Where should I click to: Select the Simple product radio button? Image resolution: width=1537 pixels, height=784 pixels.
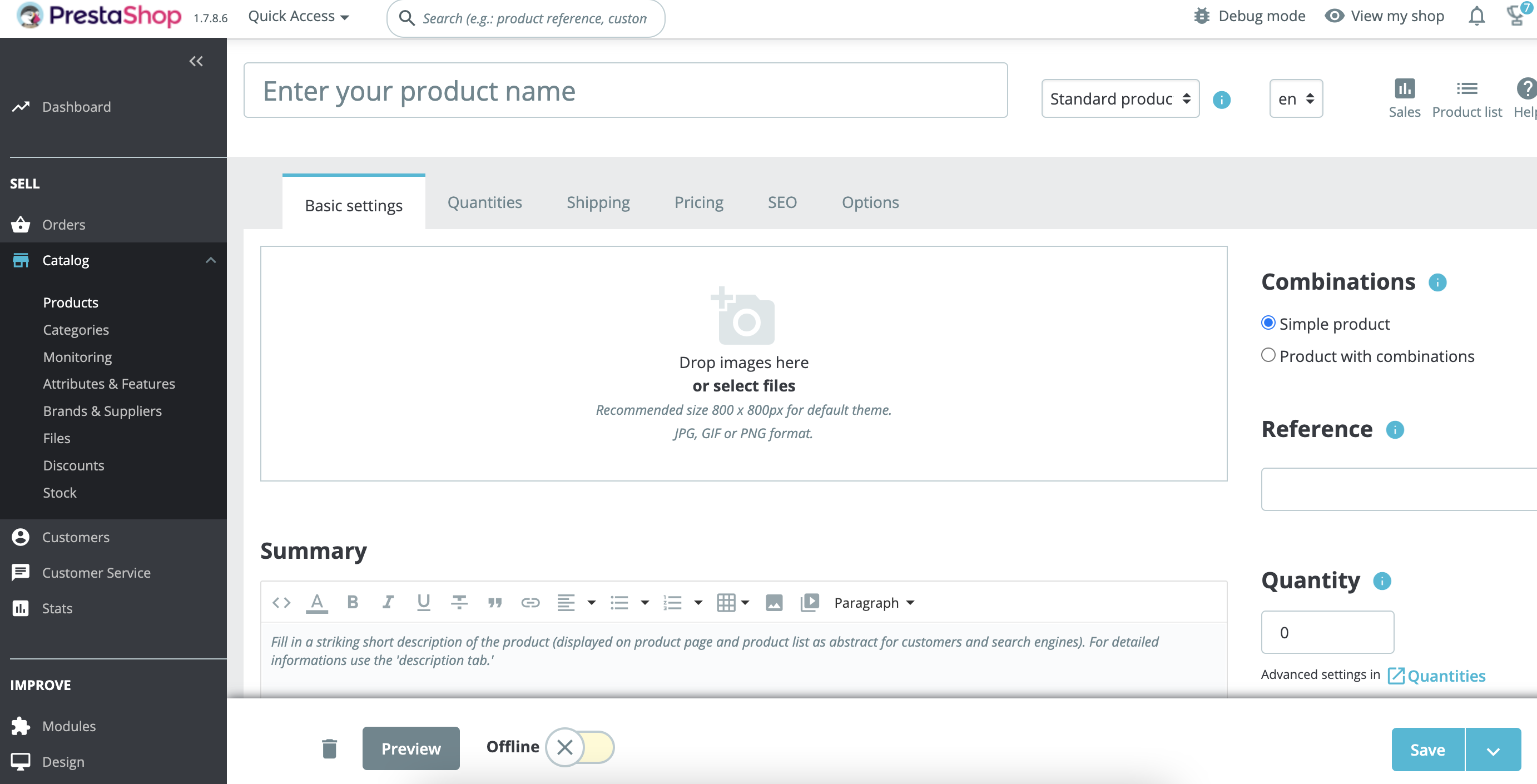pos(1268,323)
